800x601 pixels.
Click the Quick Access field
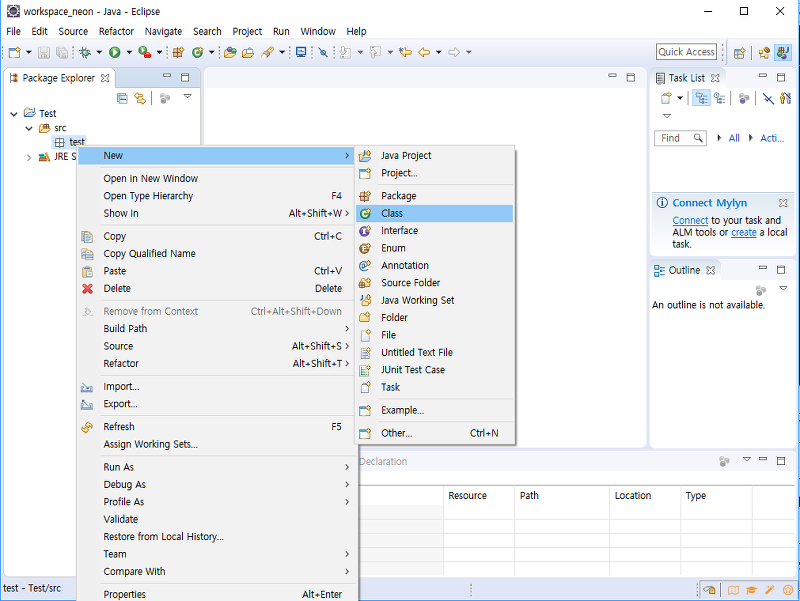[686, 52]
